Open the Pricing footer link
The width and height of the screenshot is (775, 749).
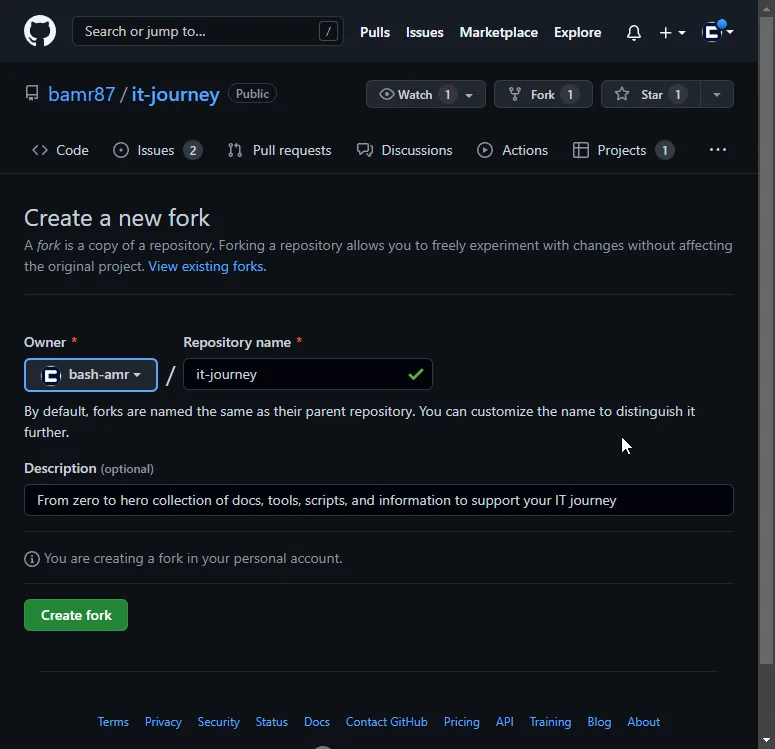[462, 722]
